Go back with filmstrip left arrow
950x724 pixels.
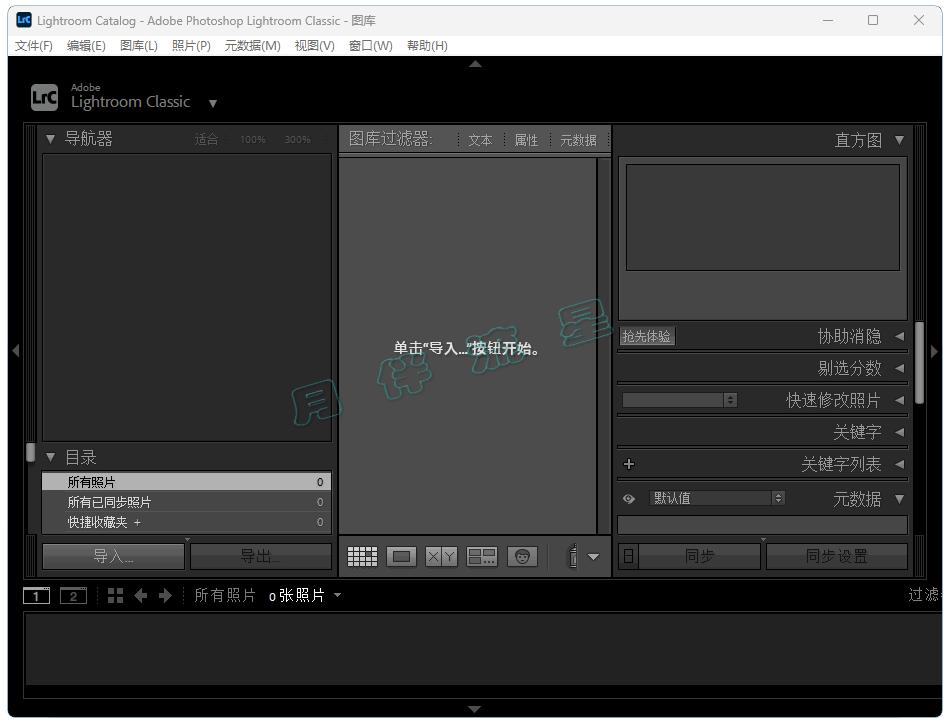[x=140, y=596]
